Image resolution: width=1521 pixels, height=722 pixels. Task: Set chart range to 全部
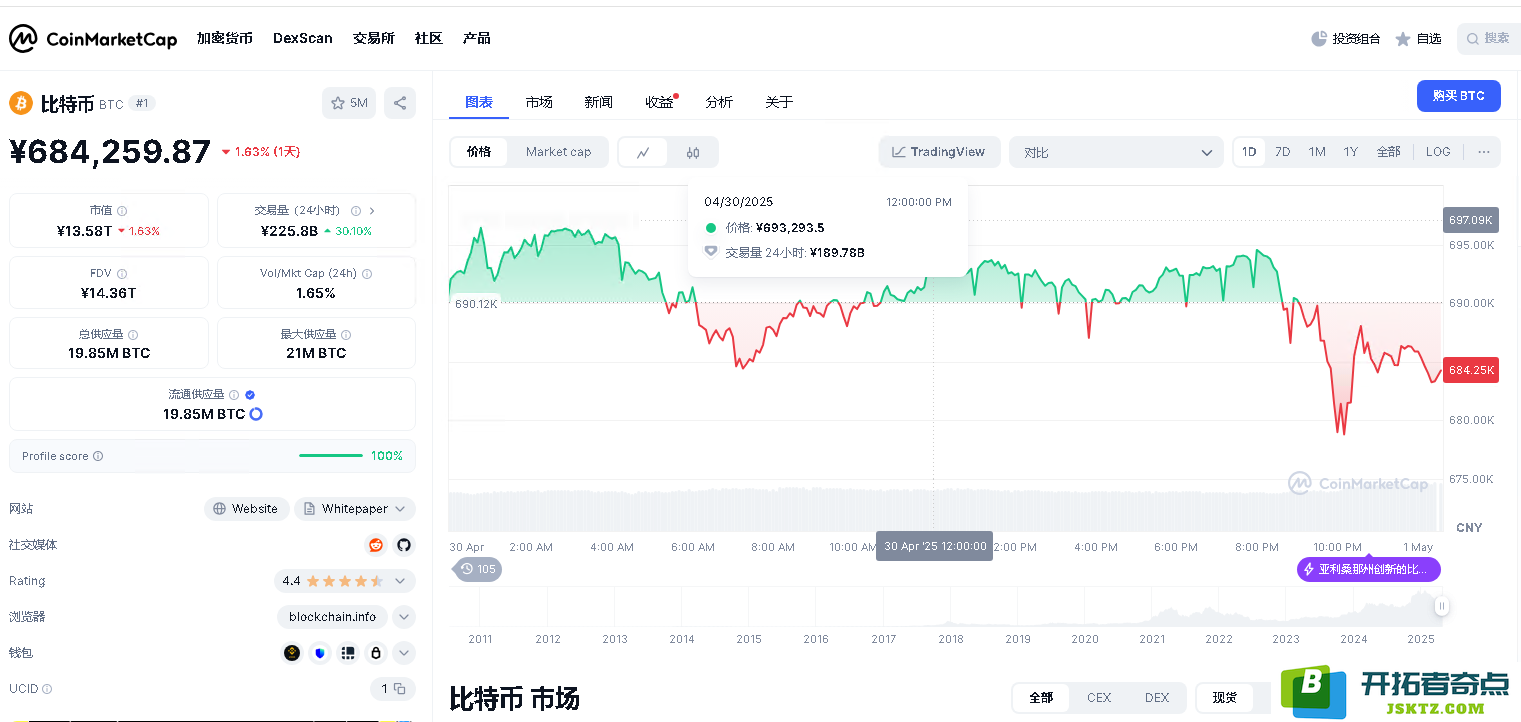[1389, 152]
